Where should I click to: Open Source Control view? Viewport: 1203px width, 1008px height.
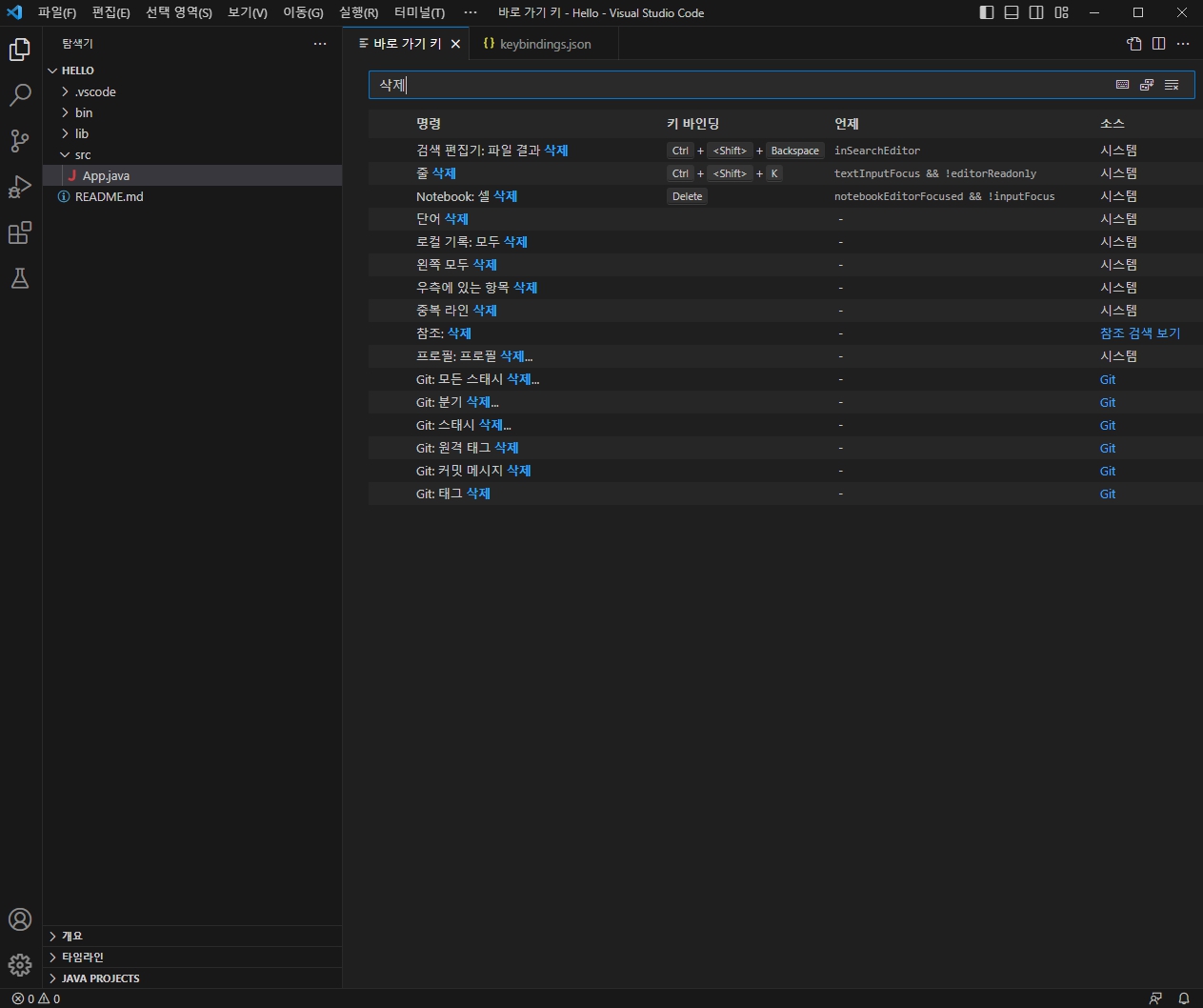20,141
